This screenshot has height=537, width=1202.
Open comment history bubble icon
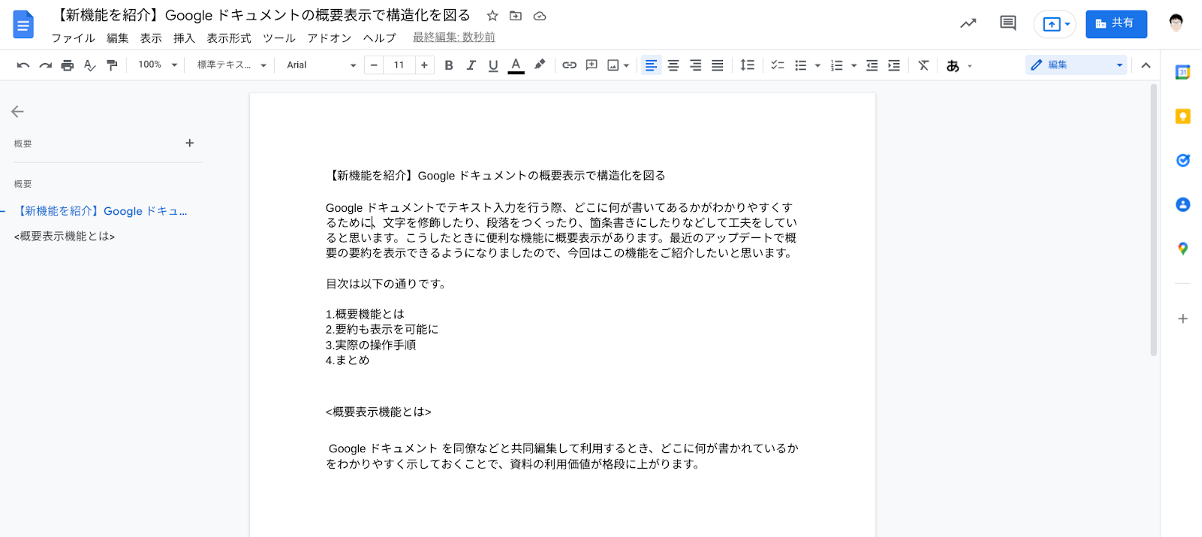(1008, 24)
